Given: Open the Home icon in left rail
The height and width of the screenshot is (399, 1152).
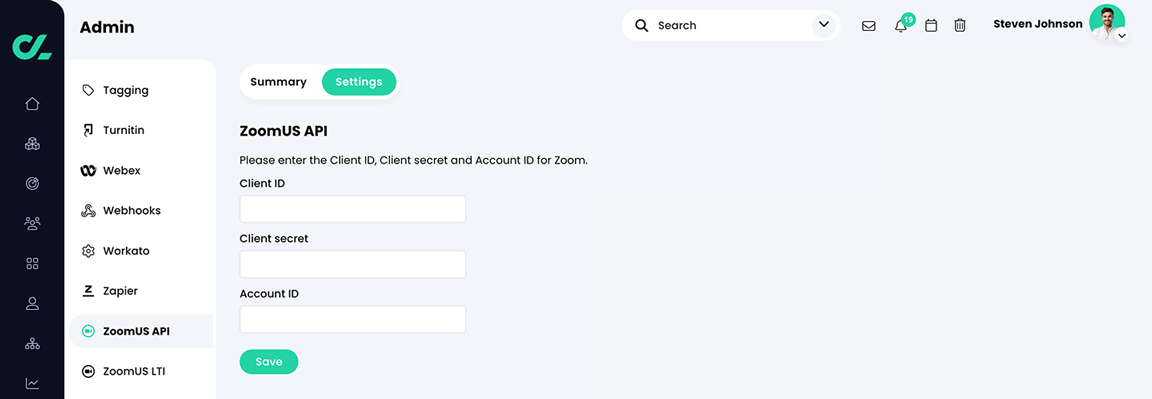Looking at the screenshot, I should (x=32, y=104).
